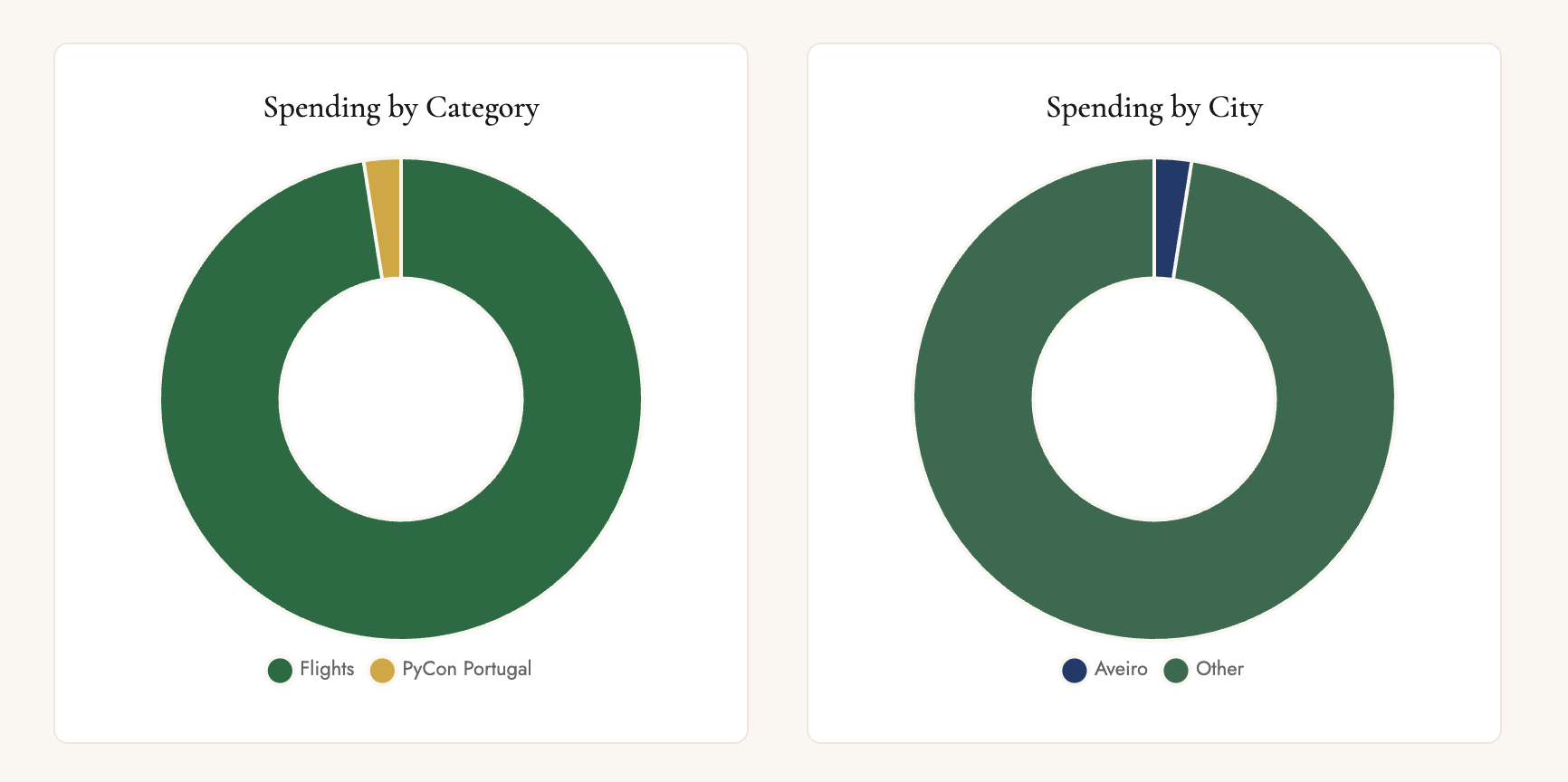Click the thin gold PyCon Portugal slice
This screenshot has width=1568, height=782.
click(385, 218)
